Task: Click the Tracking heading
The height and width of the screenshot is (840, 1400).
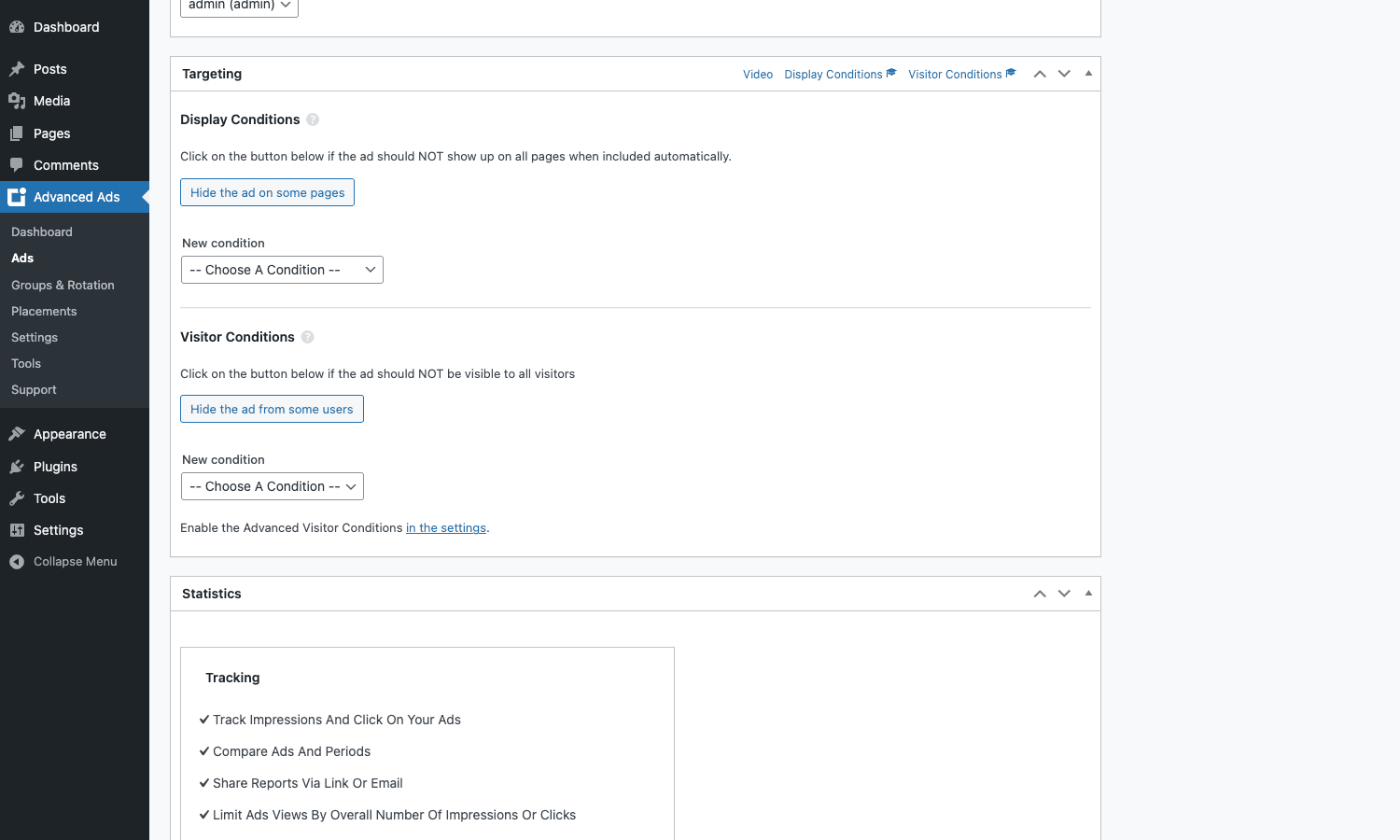Action: tap(232, 678)
